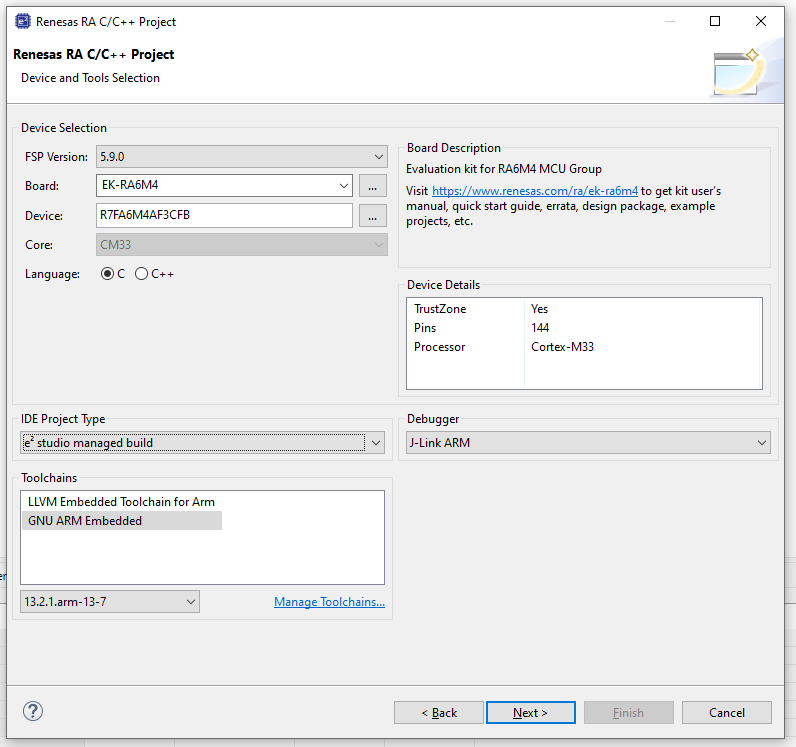Click in the Device R7FA6M4AF3CFB field
Viewport: 796px width, 747px height.
point(224,215)
